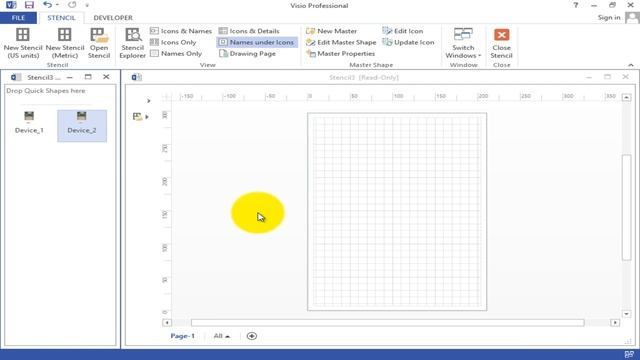Select the Device_1 master shape
640x360 pixels.
[29, 122]
